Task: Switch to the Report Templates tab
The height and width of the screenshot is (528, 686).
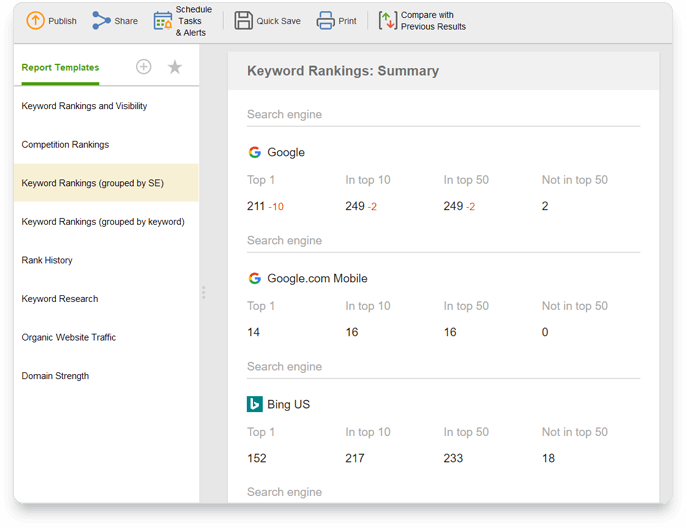Action: tap(60, 67)
